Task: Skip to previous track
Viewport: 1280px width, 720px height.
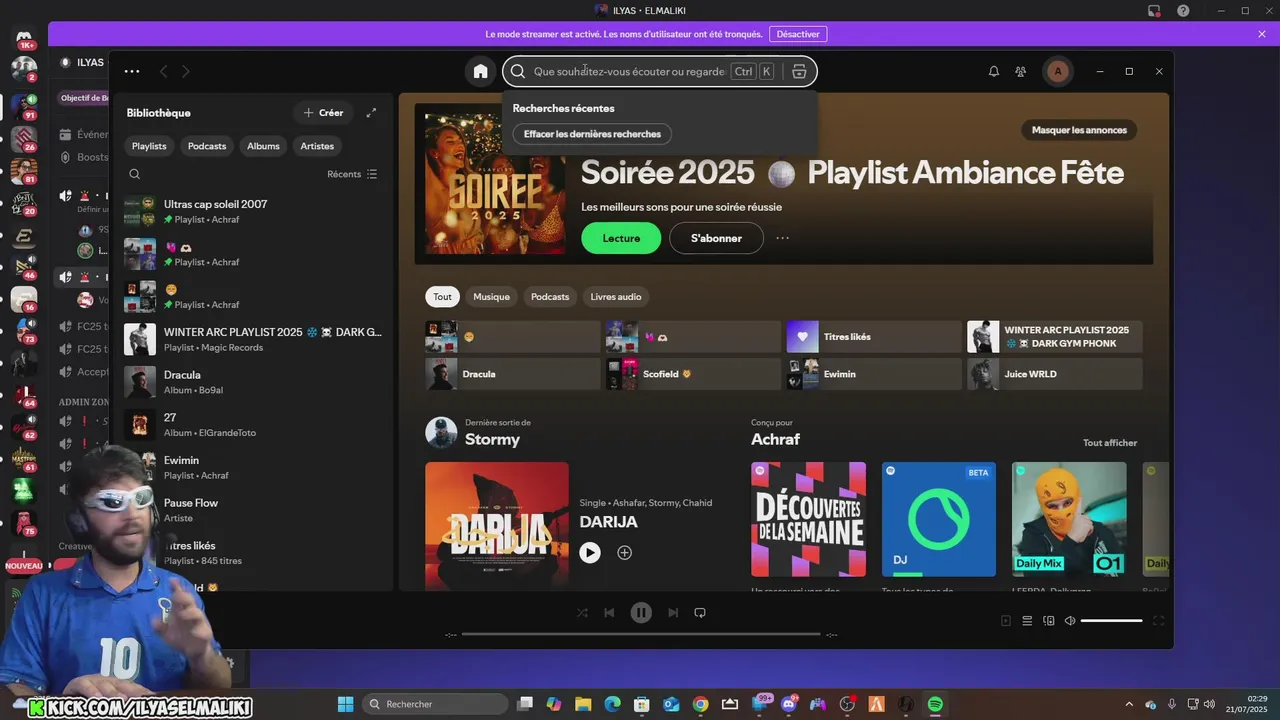Action: tap(609, 613)
